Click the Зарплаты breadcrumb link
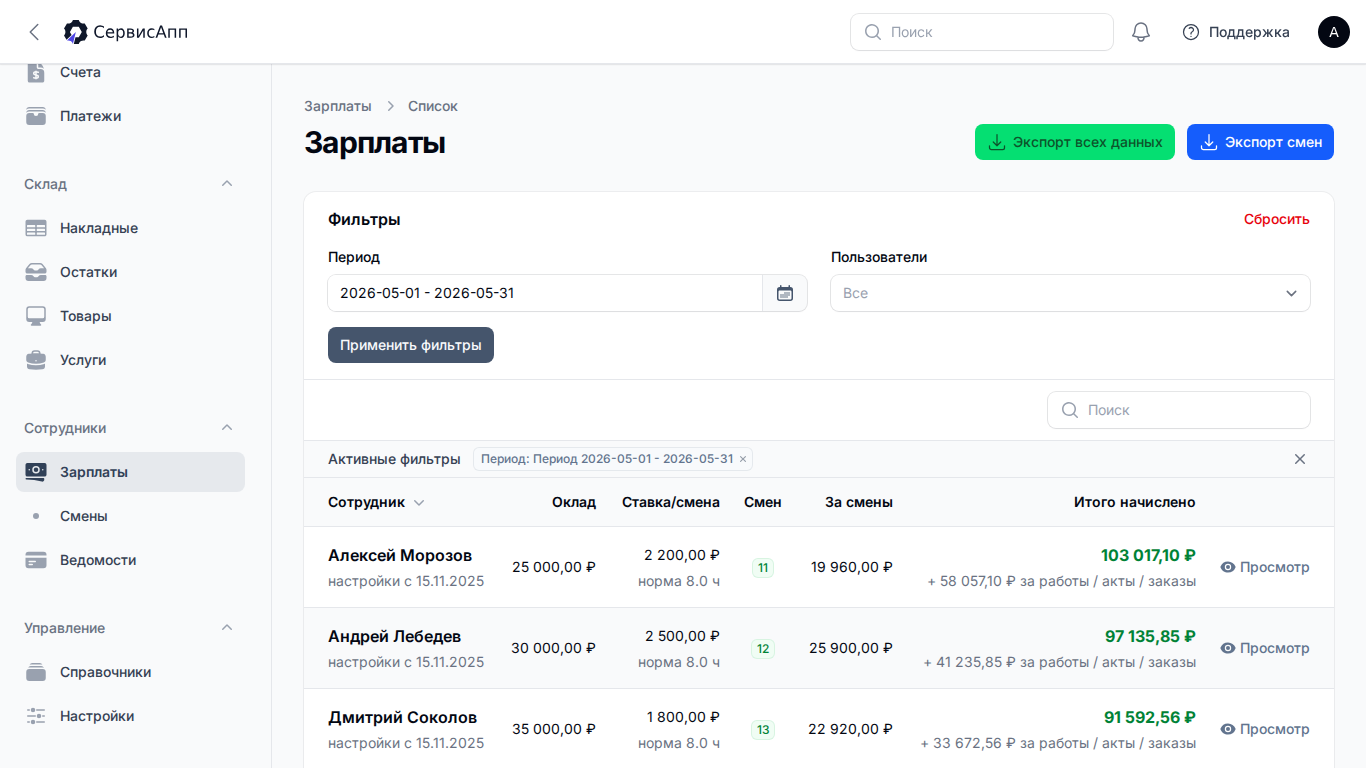1366x768 pixels. tap(338, 106)
